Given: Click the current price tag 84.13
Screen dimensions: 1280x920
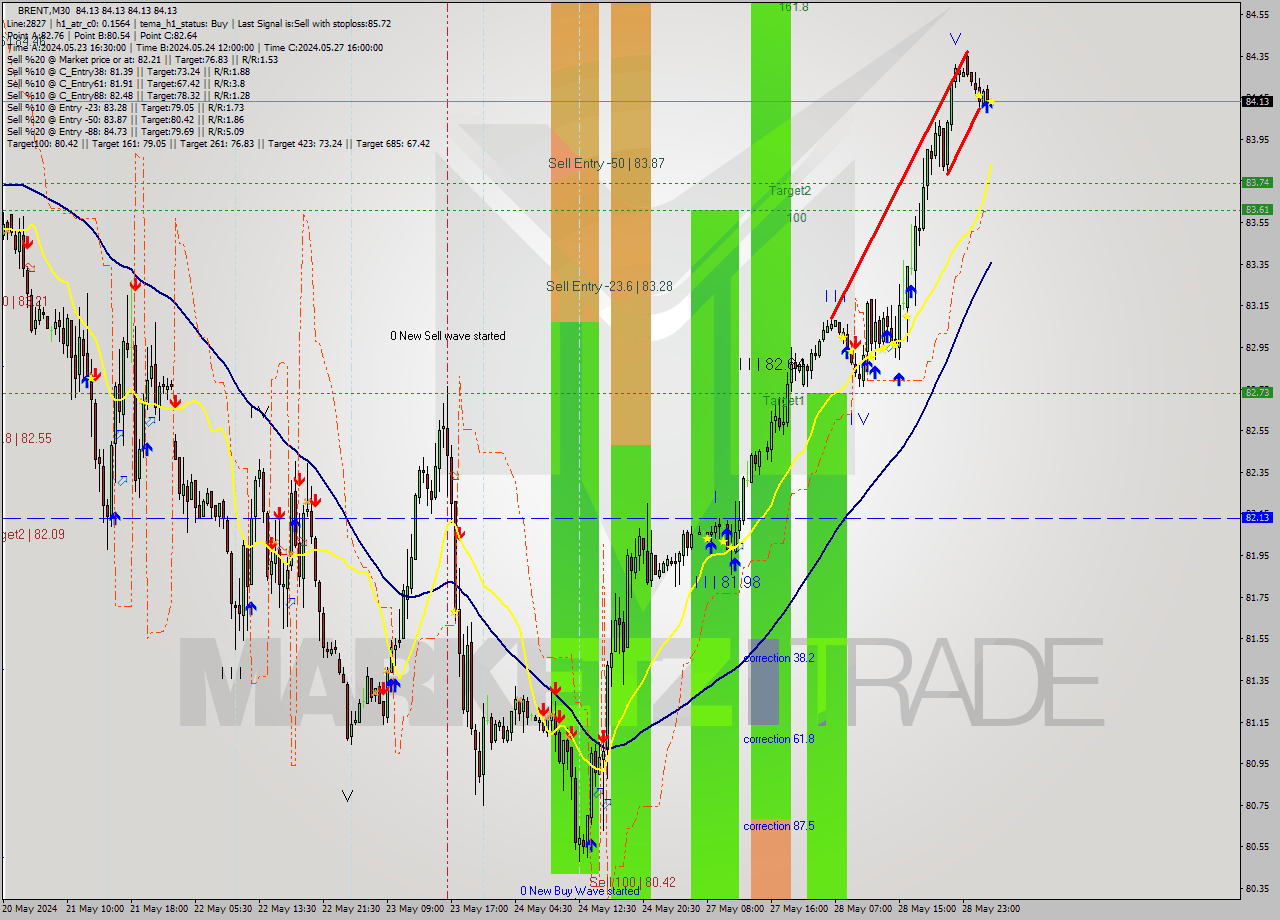Looking at the screenshot, I should tap(1257, 101).
